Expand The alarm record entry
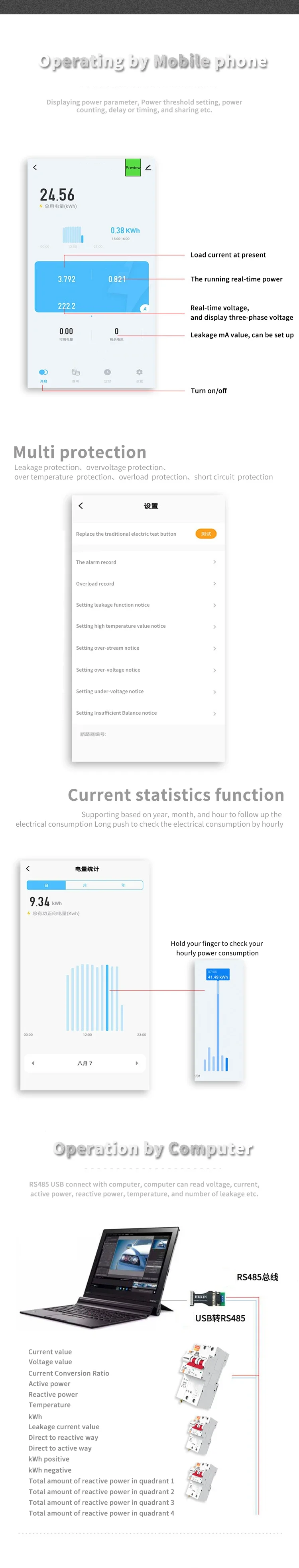Image resolution: width=299 pixels, height=1568 pixels. point(214,562)
